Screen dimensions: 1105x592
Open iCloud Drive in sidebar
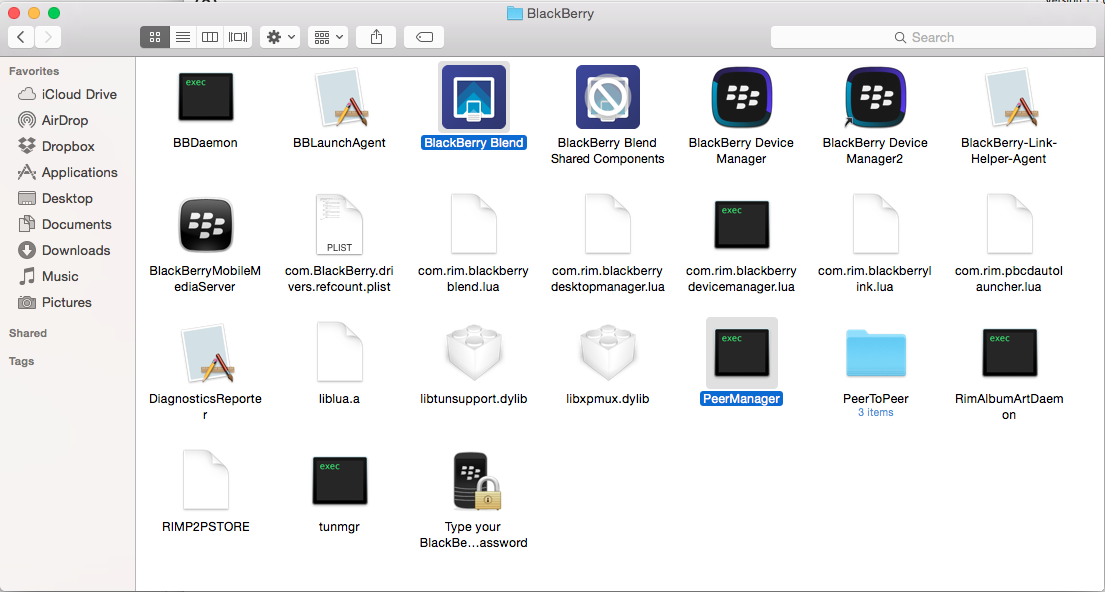coord(68,94)
